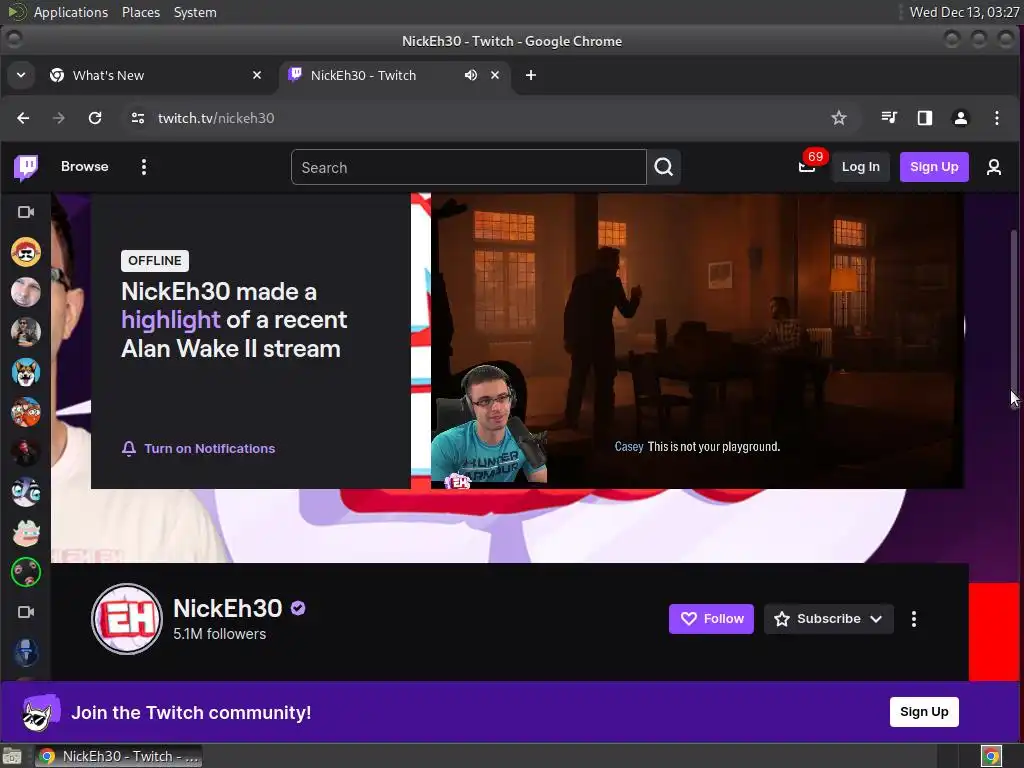Open Chrome media controls icon
The height and width of the screenshot is (768, 1024).
pyautogui.click(x=889, y=118)
